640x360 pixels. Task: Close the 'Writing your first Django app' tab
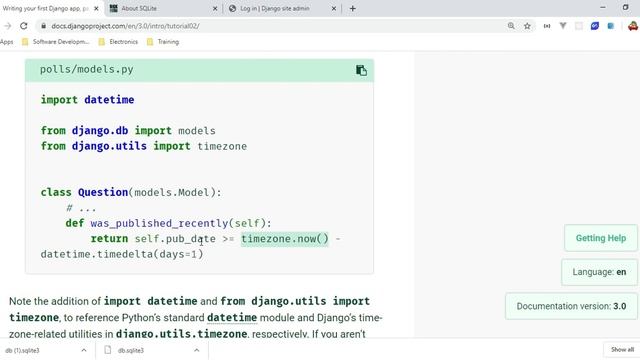pos(96,8)
